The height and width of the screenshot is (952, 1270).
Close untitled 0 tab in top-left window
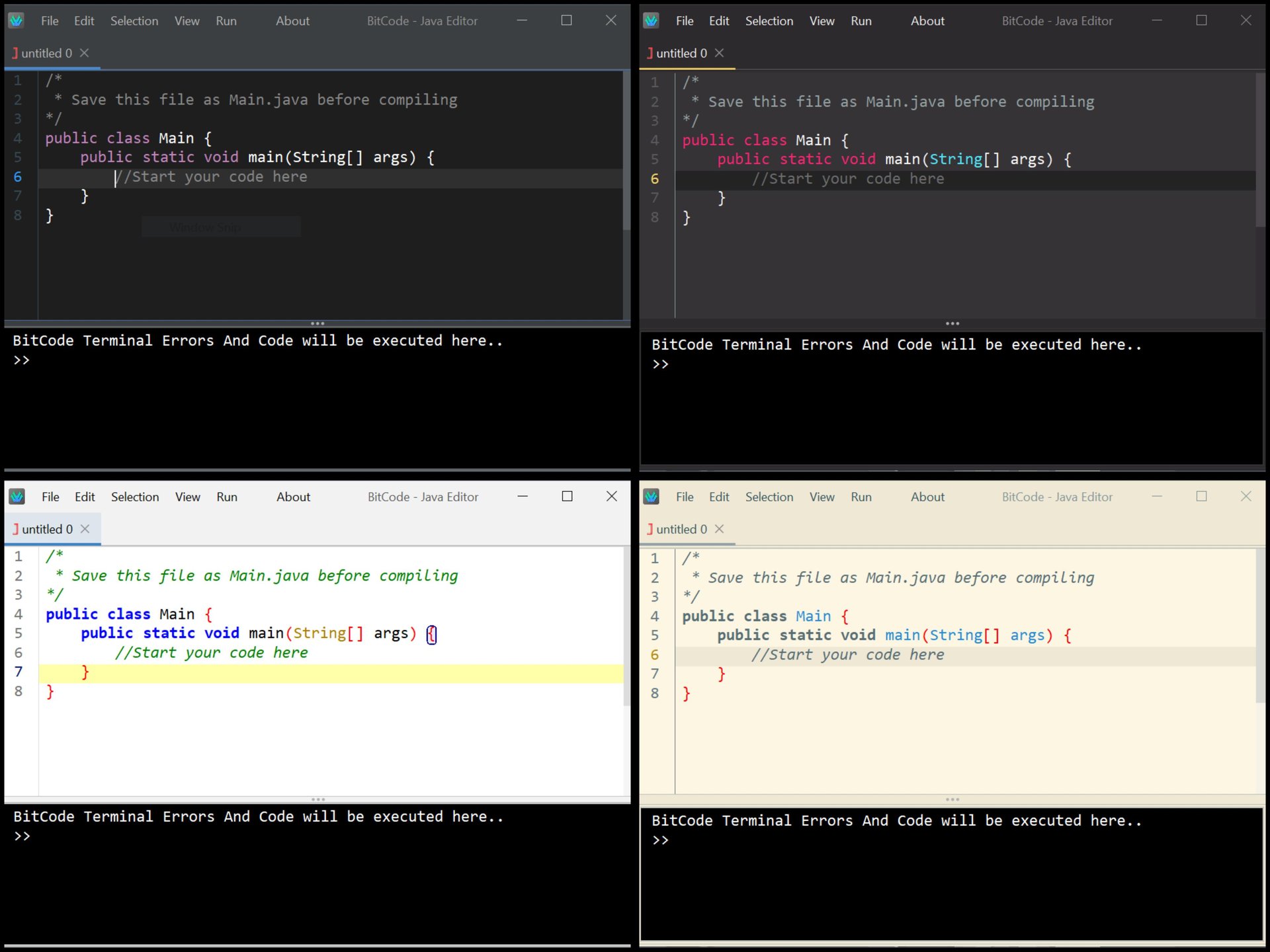pos(85,53)
